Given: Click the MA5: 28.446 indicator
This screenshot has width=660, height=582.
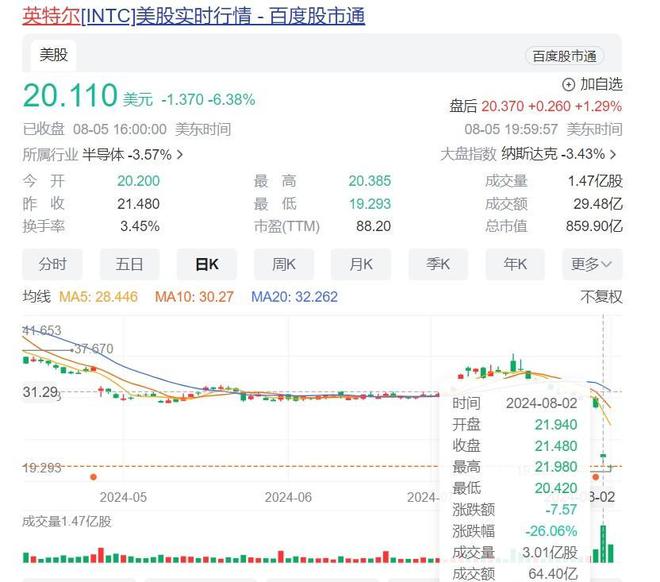Looking at the screenshot, I should click(98, 297).
